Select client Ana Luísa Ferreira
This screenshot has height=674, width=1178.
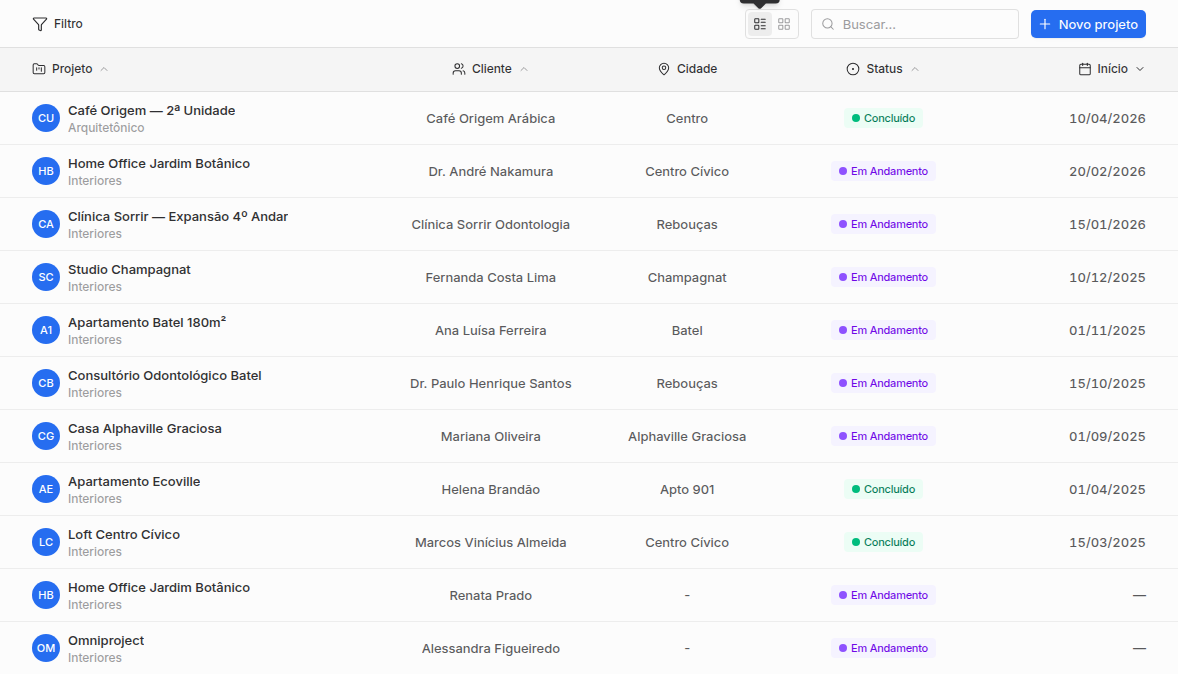tap(491, 330)
